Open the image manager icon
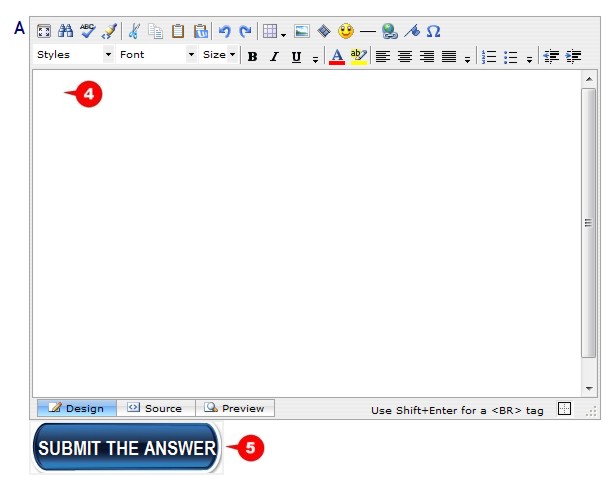The width and height of the screenshot is (614, 477). coord(302,31)
